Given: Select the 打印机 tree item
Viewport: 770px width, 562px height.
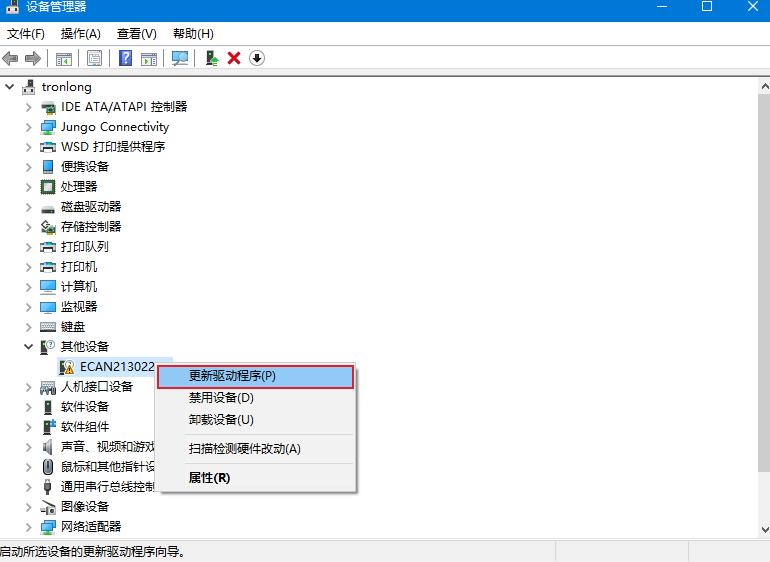Looking at the screenshot, I should [79, 267].
